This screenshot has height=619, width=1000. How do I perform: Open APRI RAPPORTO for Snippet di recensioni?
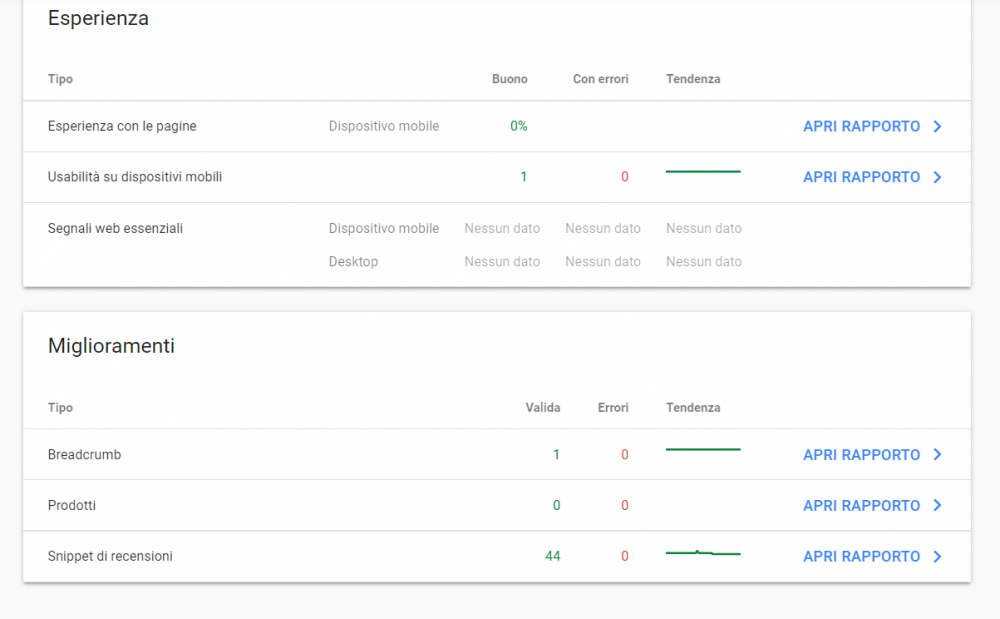click(860, 556)
